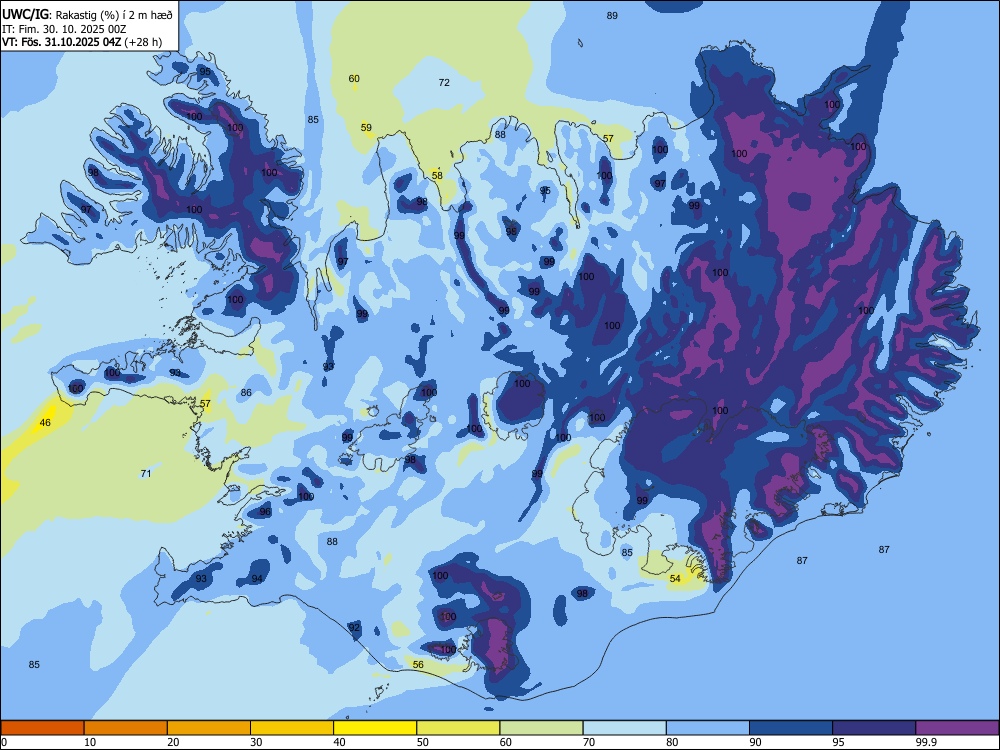
Task: Select the humidity value '92' on the map
Action: click(354, 628)
